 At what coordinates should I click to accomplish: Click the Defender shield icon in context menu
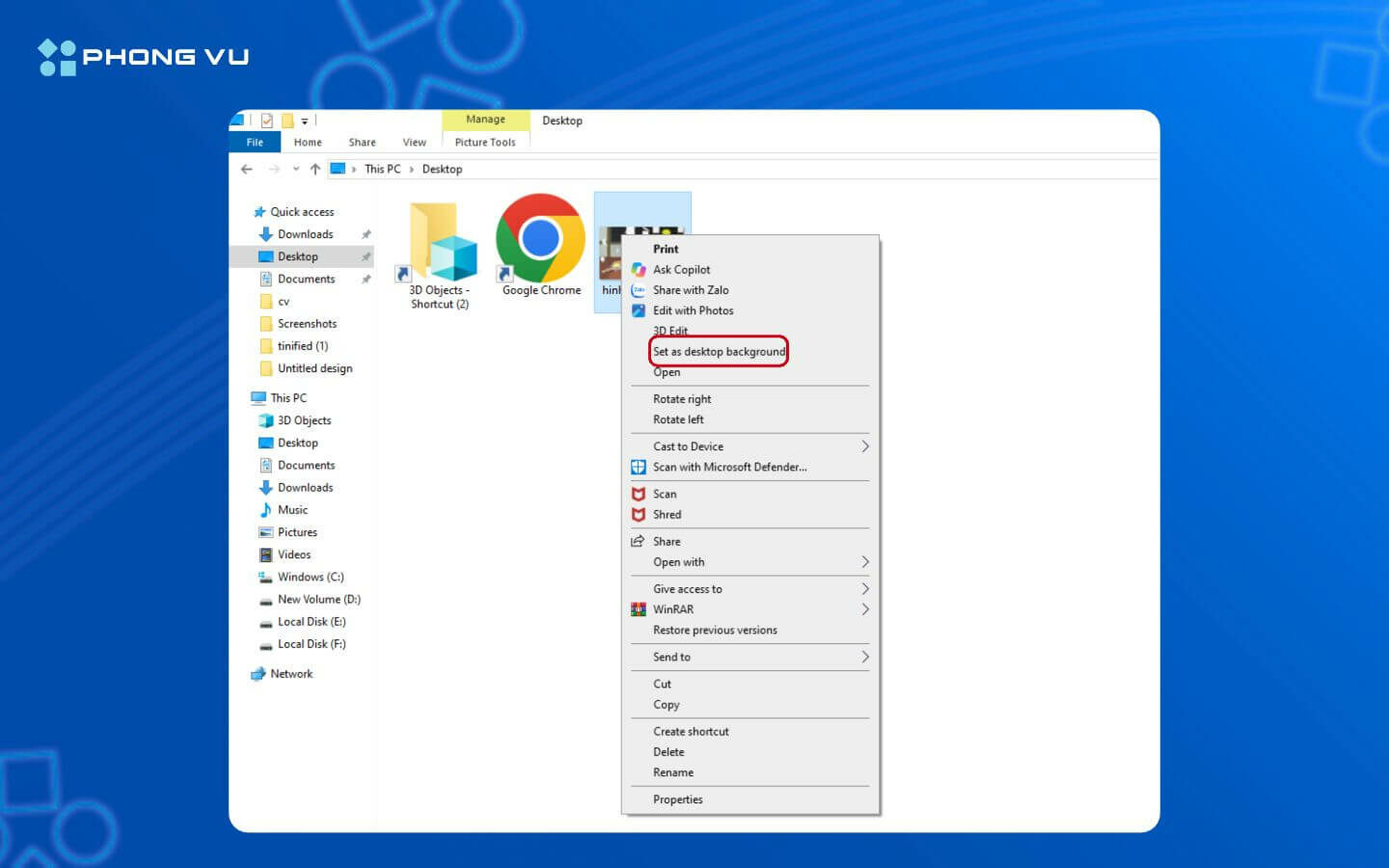point(639,467)
